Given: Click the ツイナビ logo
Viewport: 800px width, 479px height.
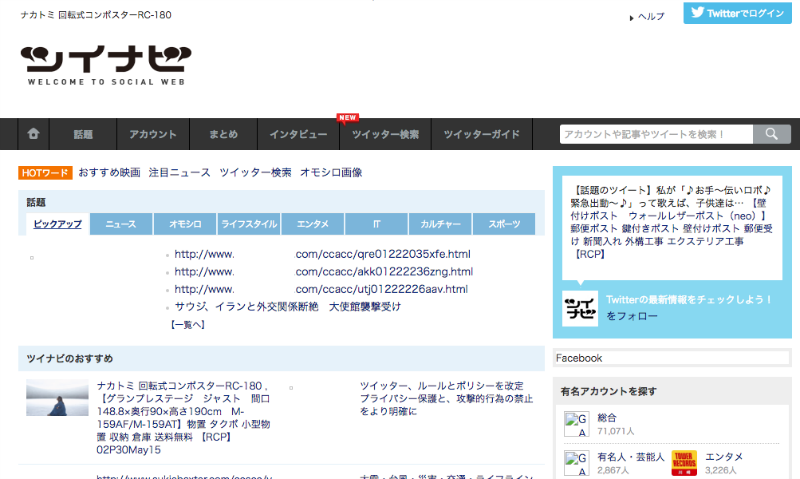Looking at the screenshot, I should (106, 65).
